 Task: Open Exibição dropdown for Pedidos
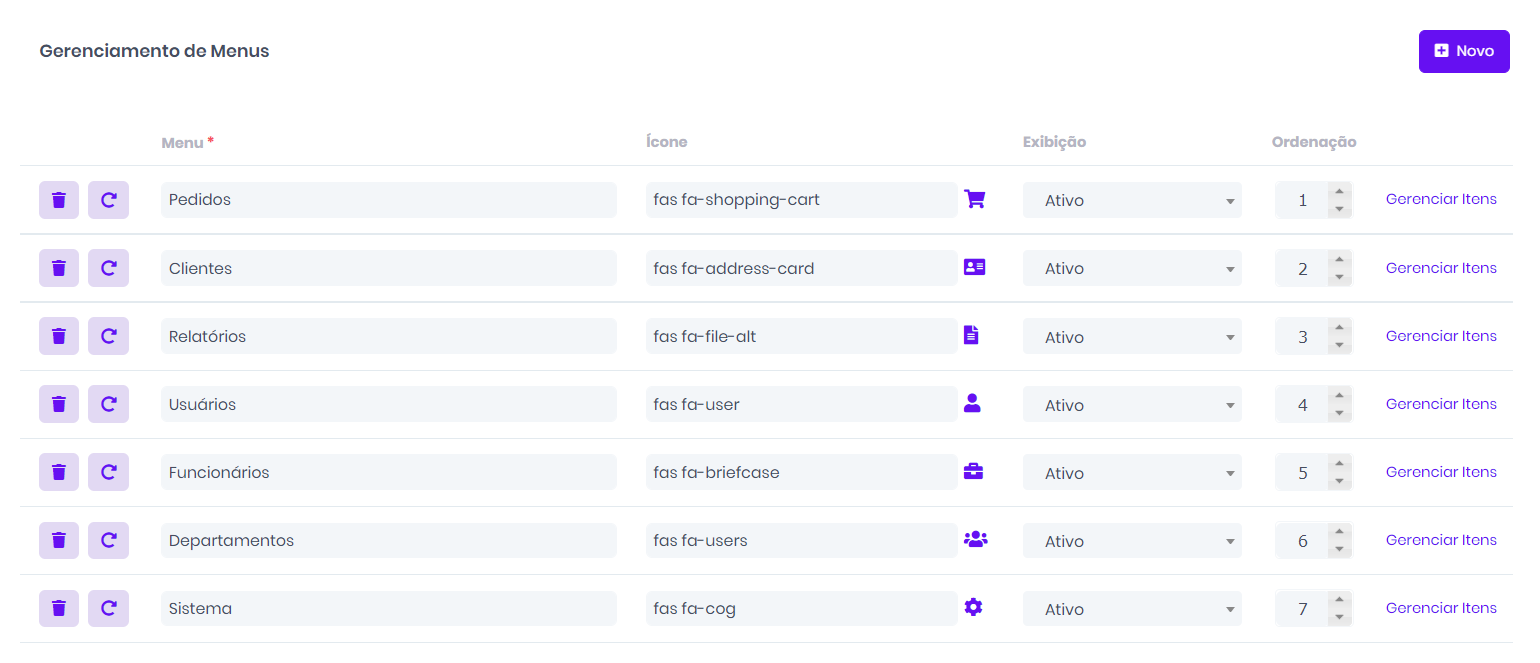pos(1131,200)
